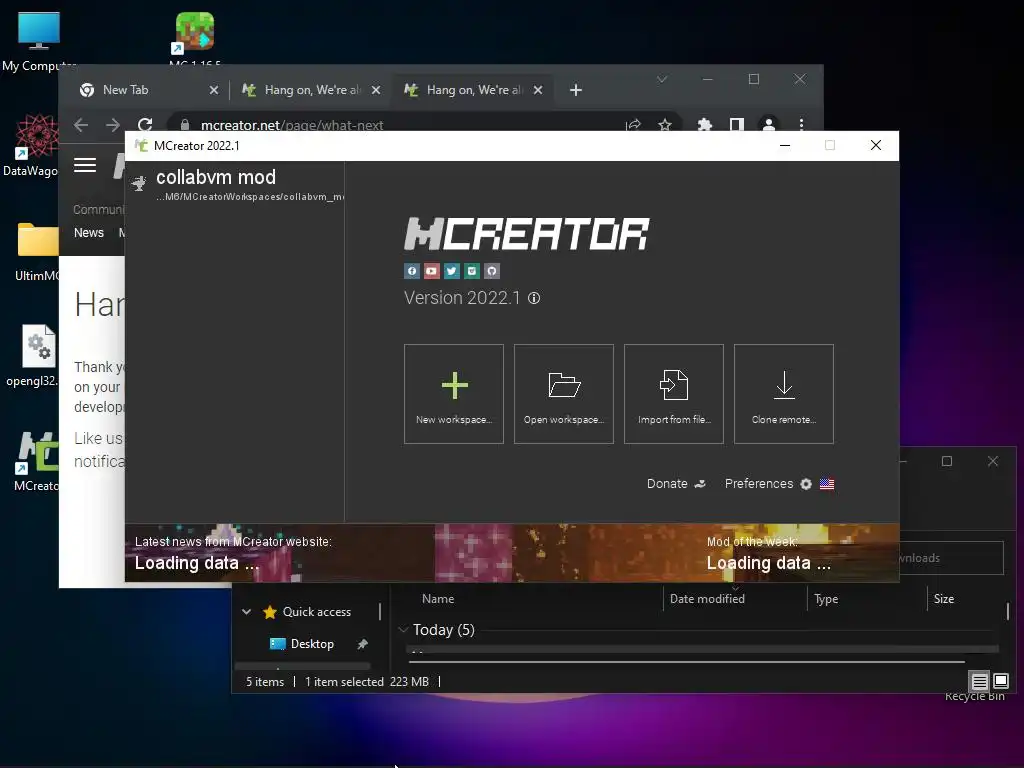Collapse the Today (5) group

coord(403,630)
